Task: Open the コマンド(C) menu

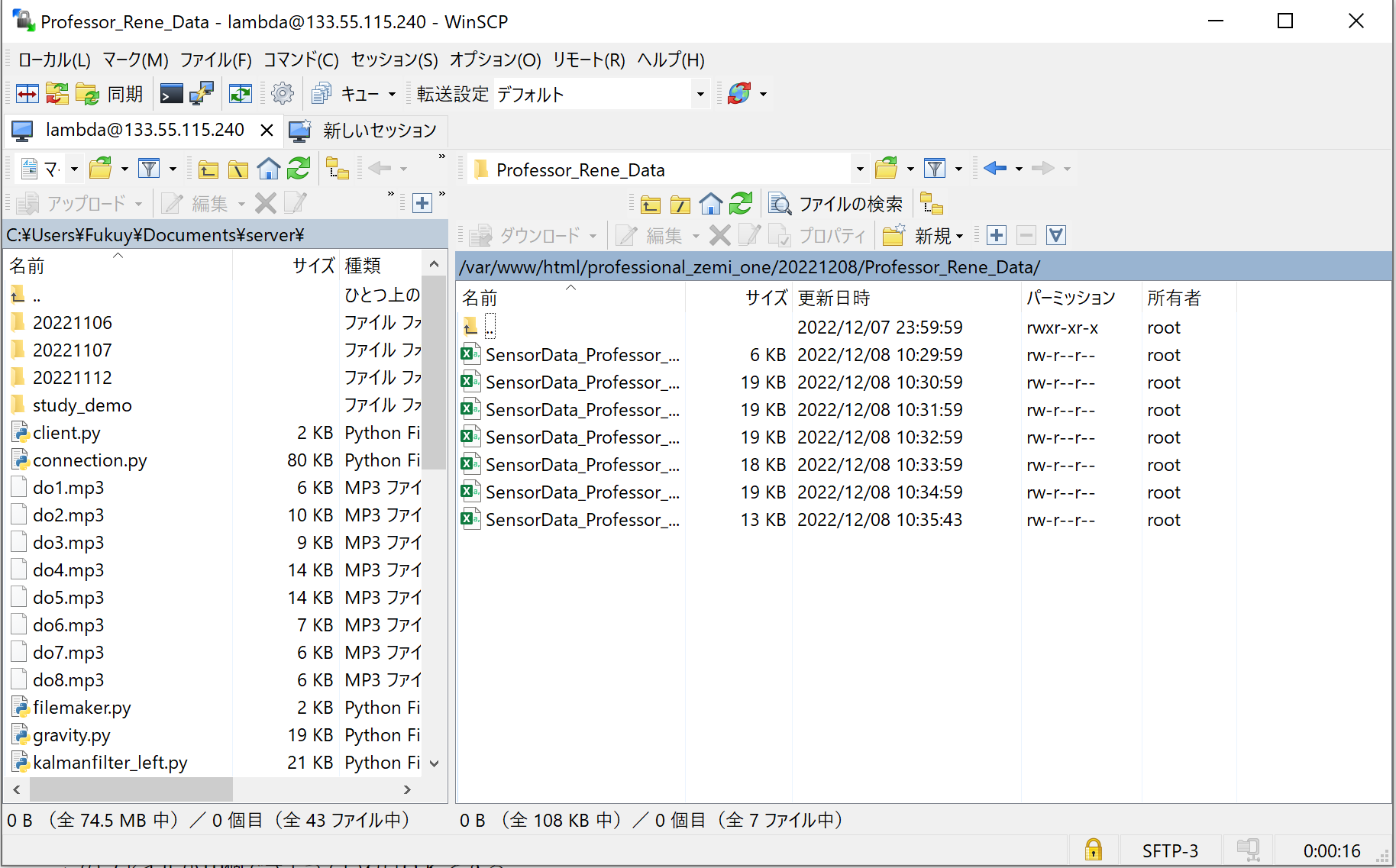Action: coord(300,60)
